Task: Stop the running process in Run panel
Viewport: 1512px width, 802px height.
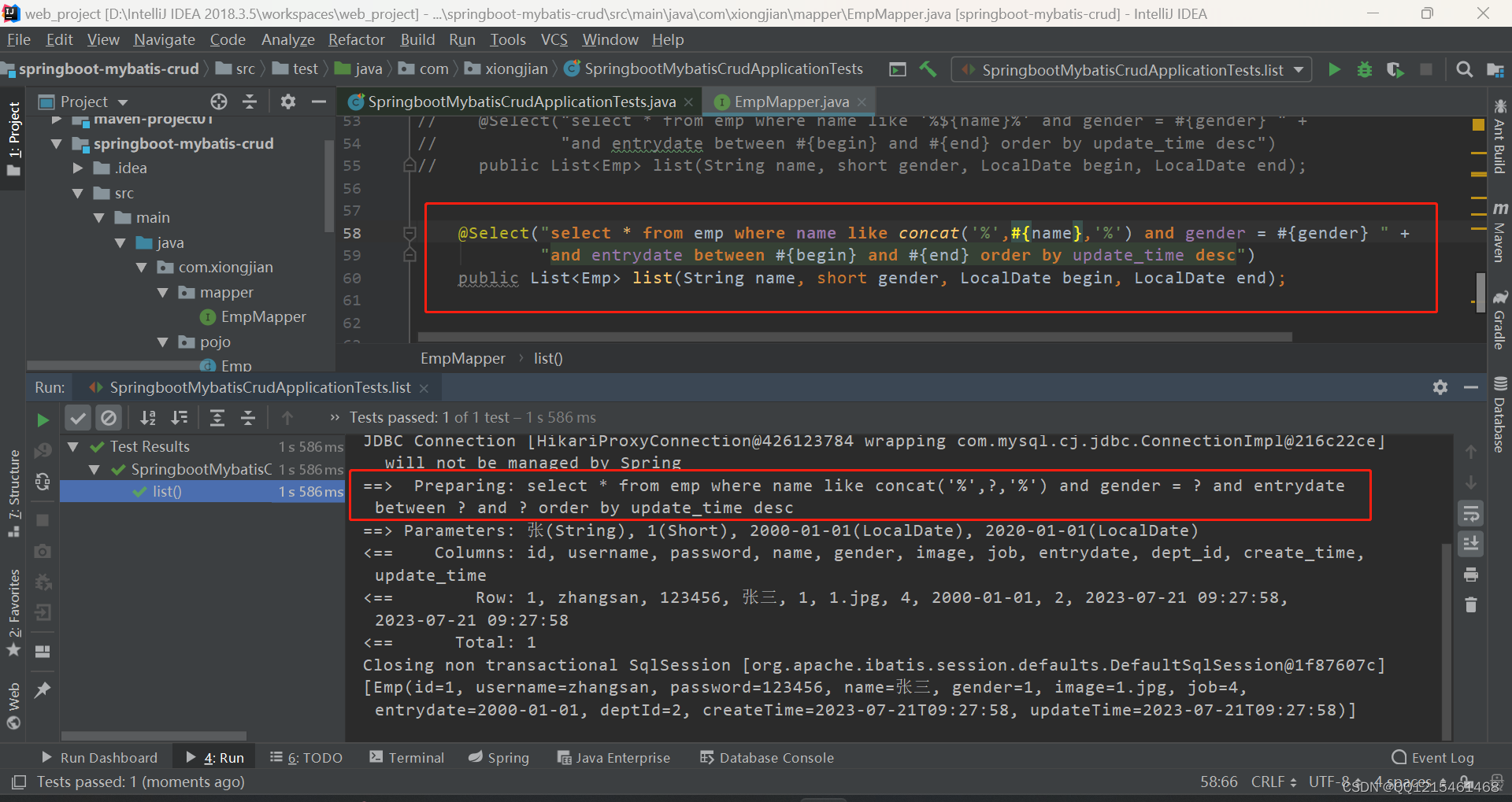Action: pyautogui.click(x=43, y=520)
